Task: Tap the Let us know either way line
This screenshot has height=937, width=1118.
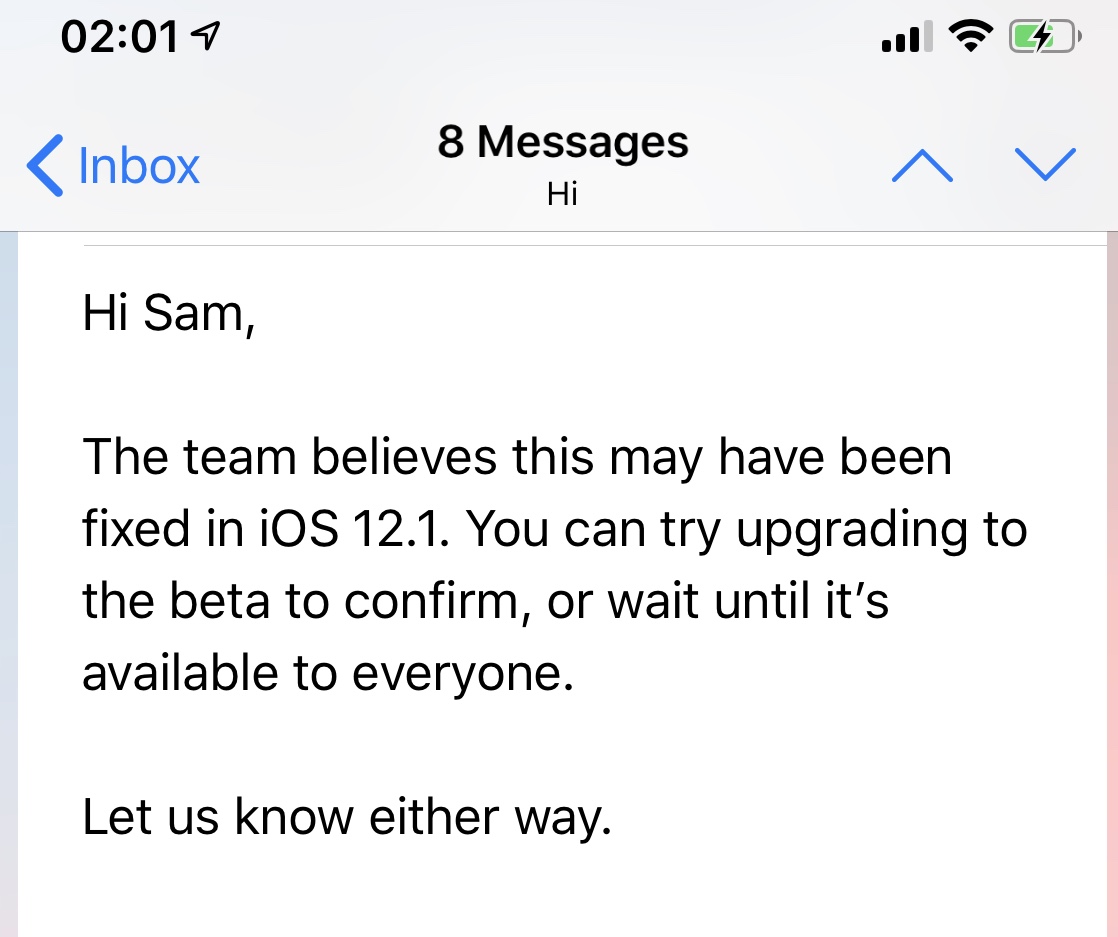Action: coord(347,817)
